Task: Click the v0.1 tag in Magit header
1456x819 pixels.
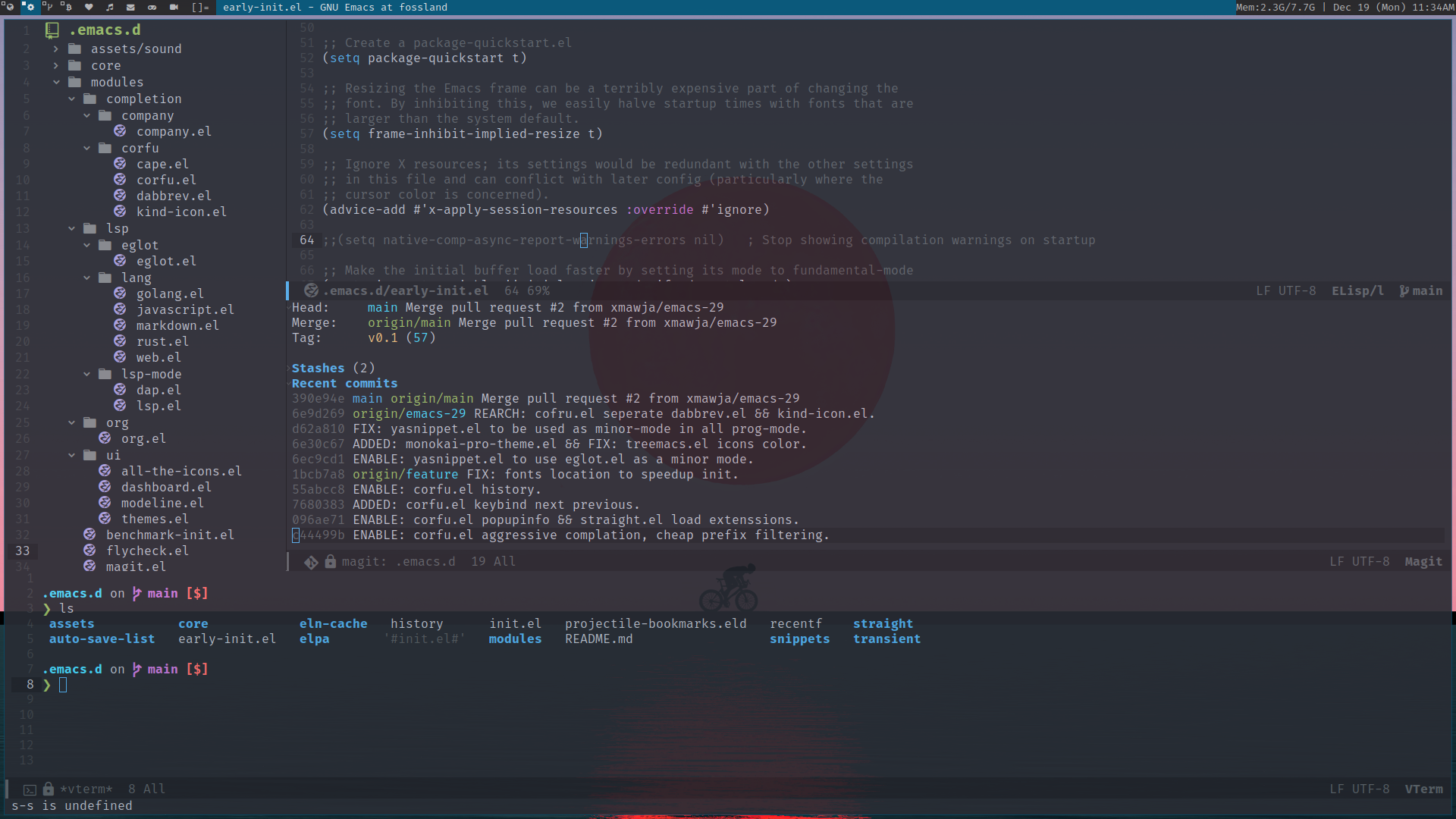Action: 382,337
